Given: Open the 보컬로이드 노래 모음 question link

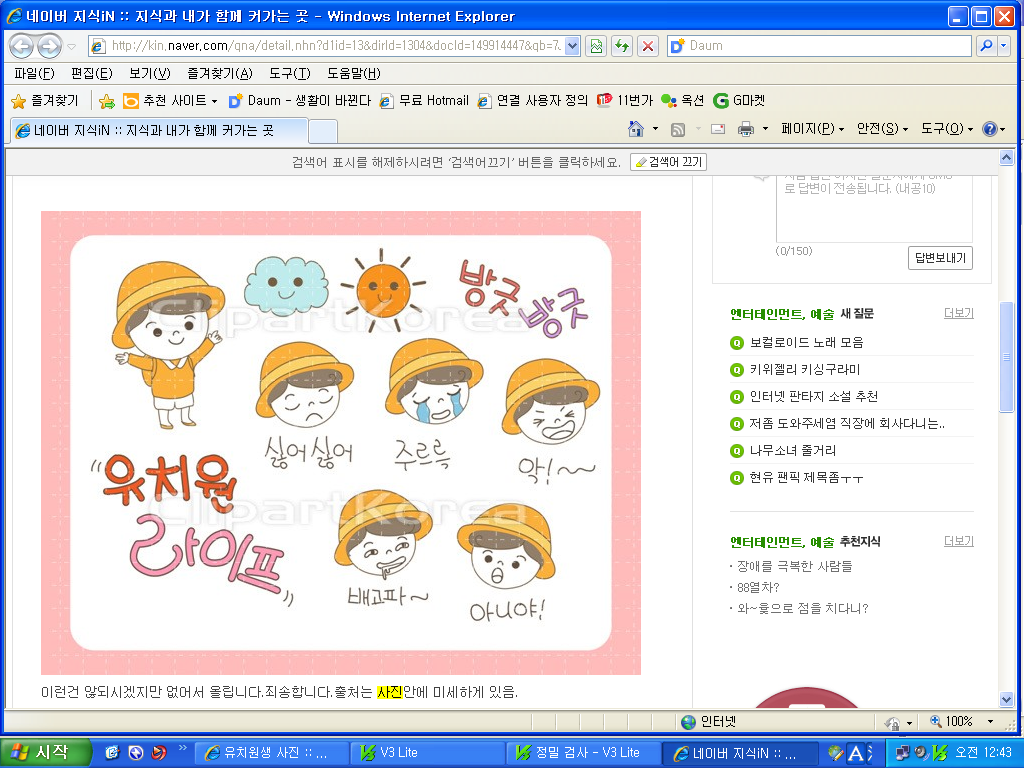Looking at the screenshot, I should point(806,342).
